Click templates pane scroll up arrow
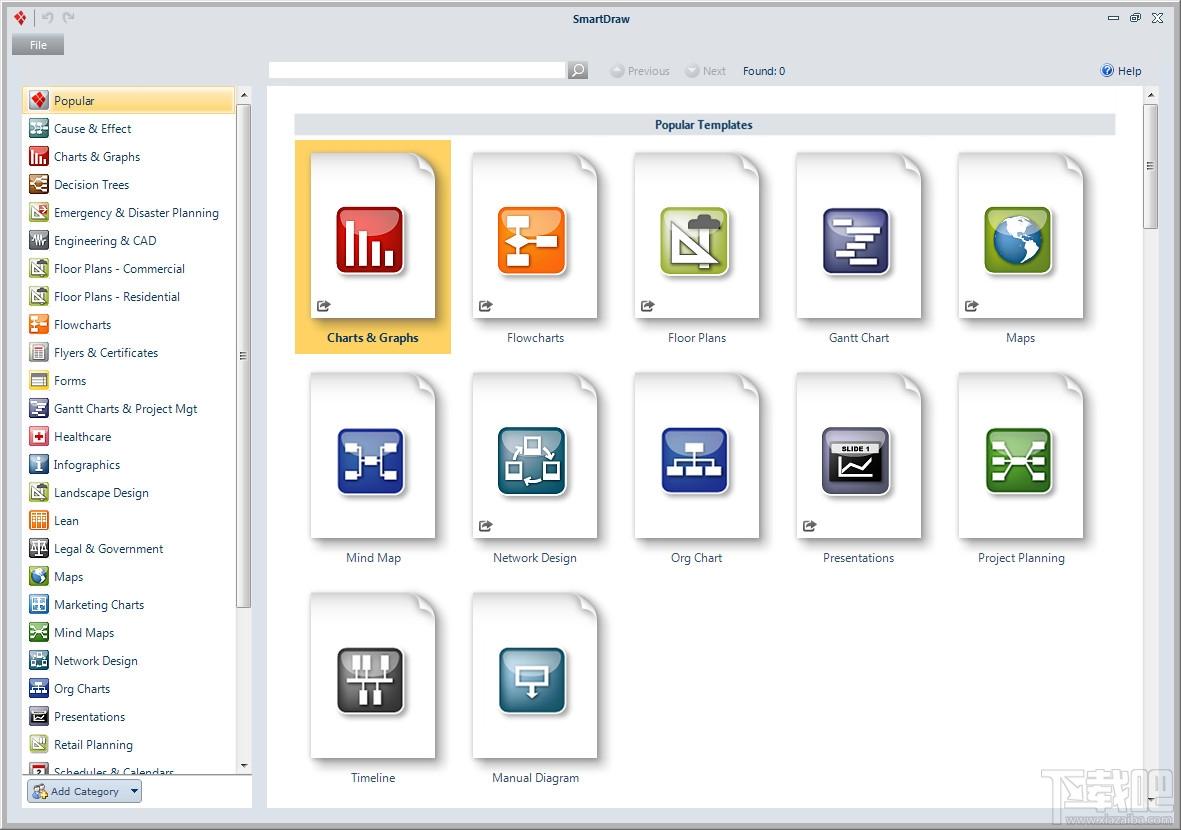 [1150, 95]
